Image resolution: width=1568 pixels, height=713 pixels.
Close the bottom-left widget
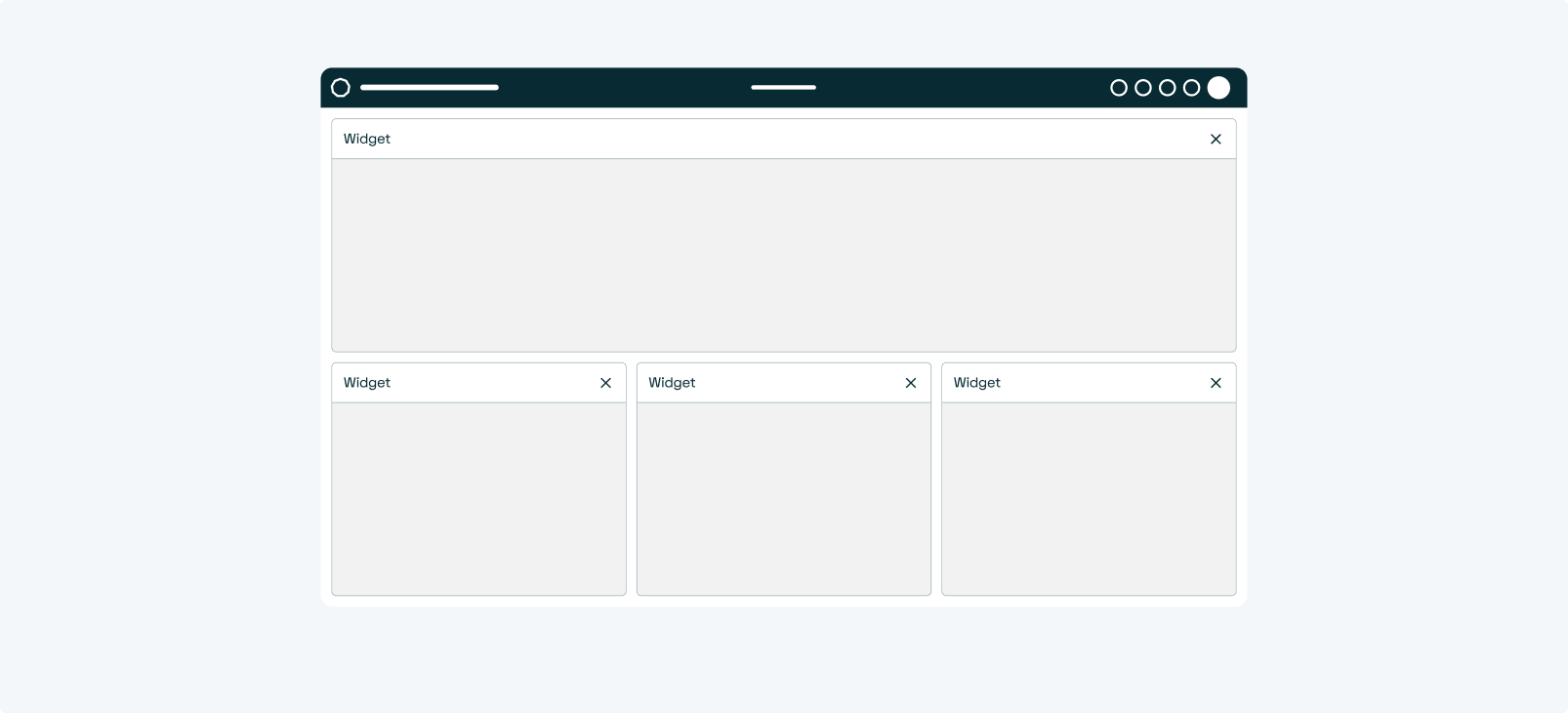[605, 383]
